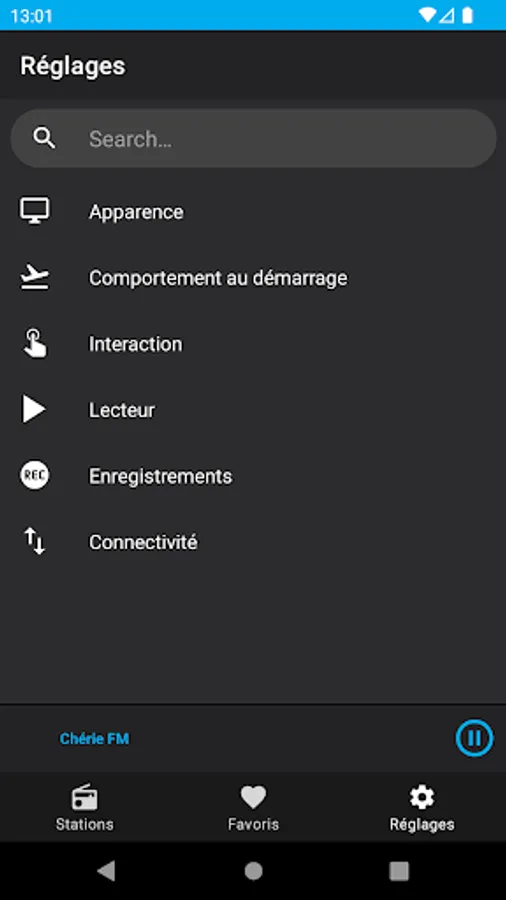Click the Chérie FM now-playing label

tap(94, 739)
